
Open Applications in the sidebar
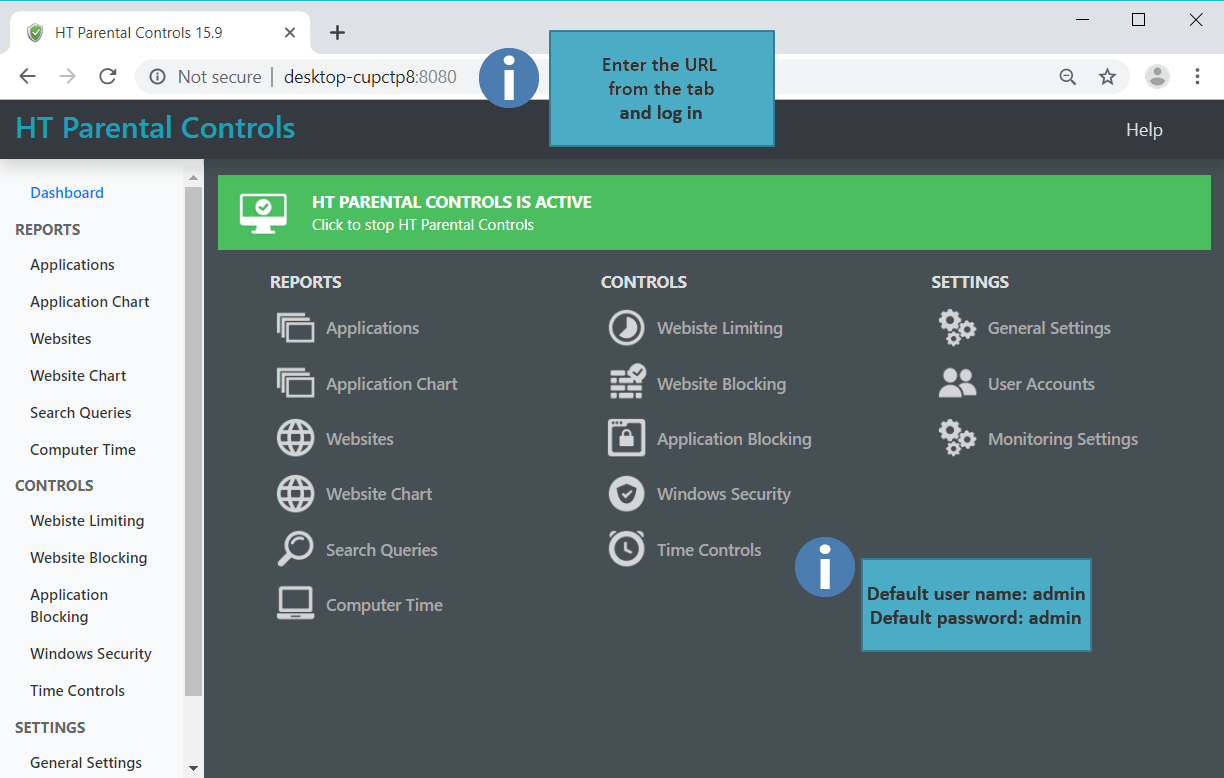point(72,265)
